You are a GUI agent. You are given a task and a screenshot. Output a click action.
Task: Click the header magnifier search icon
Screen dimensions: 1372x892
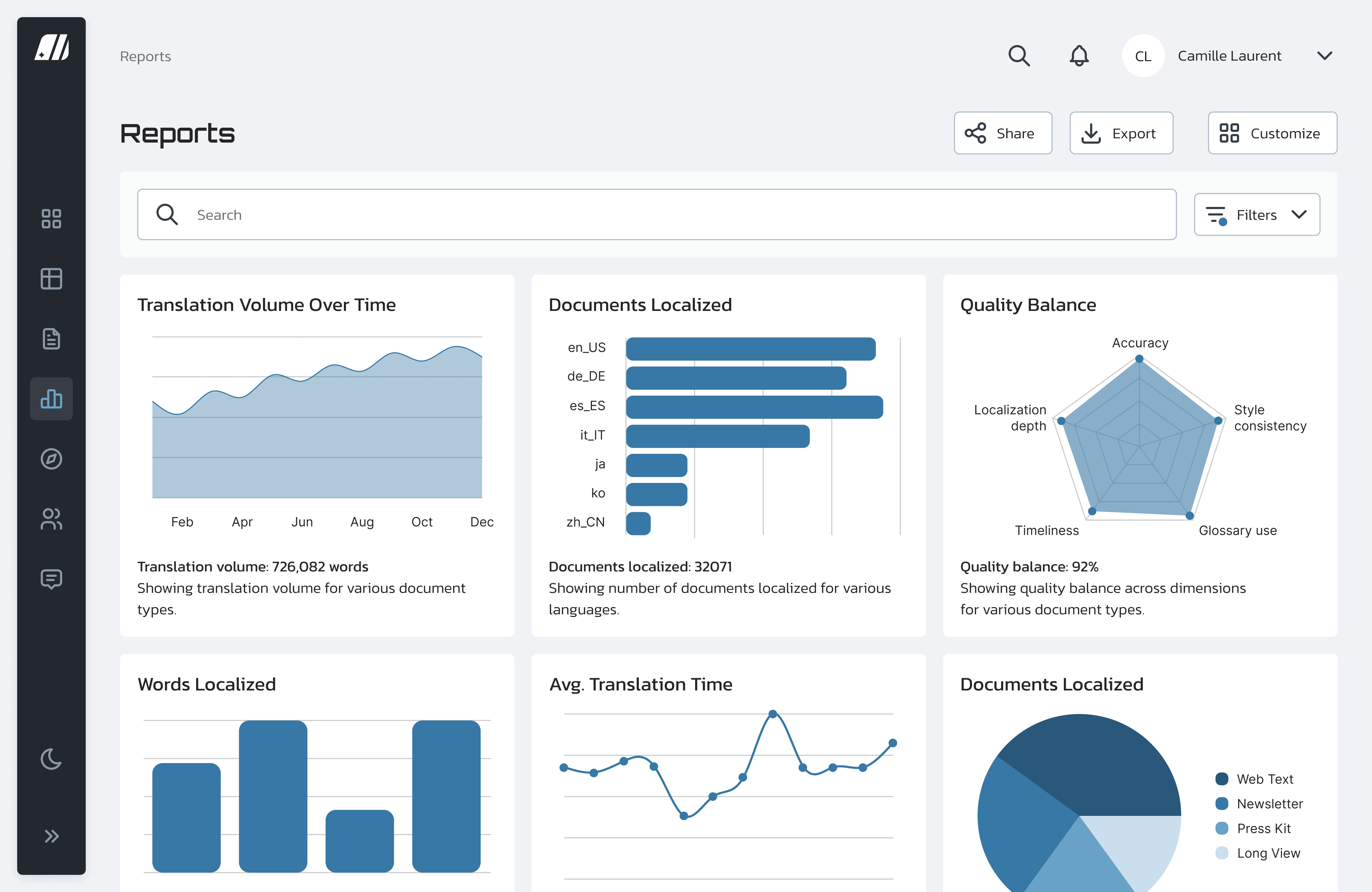(1019, 56)
